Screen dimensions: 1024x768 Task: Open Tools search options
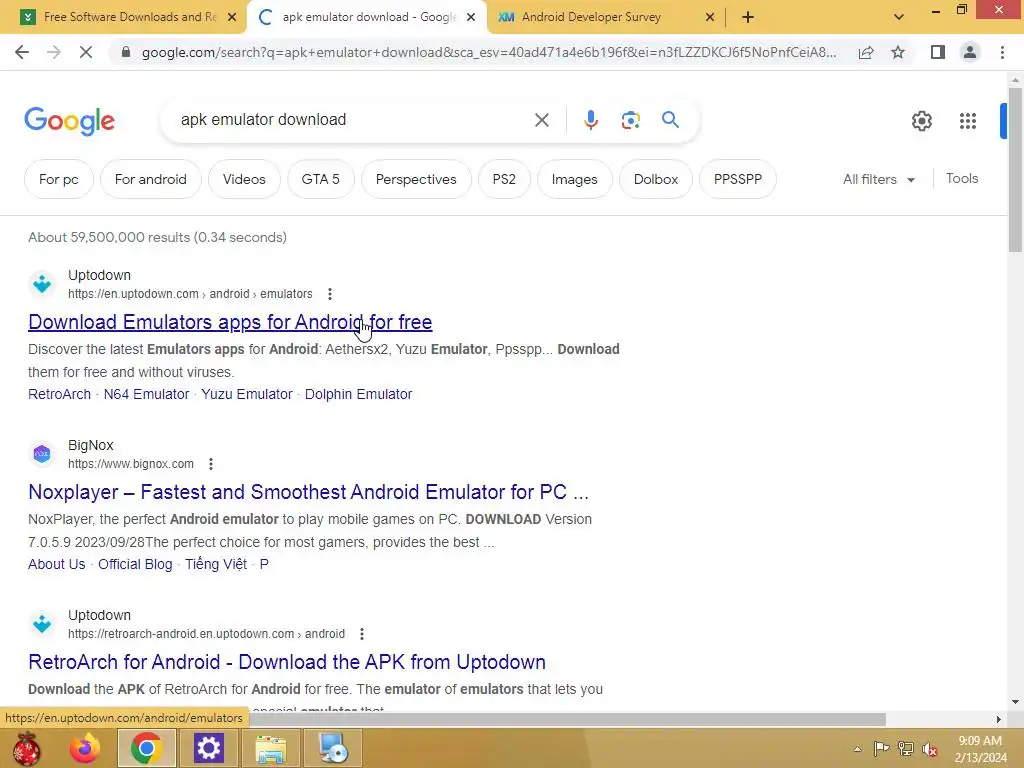point(962,178)
